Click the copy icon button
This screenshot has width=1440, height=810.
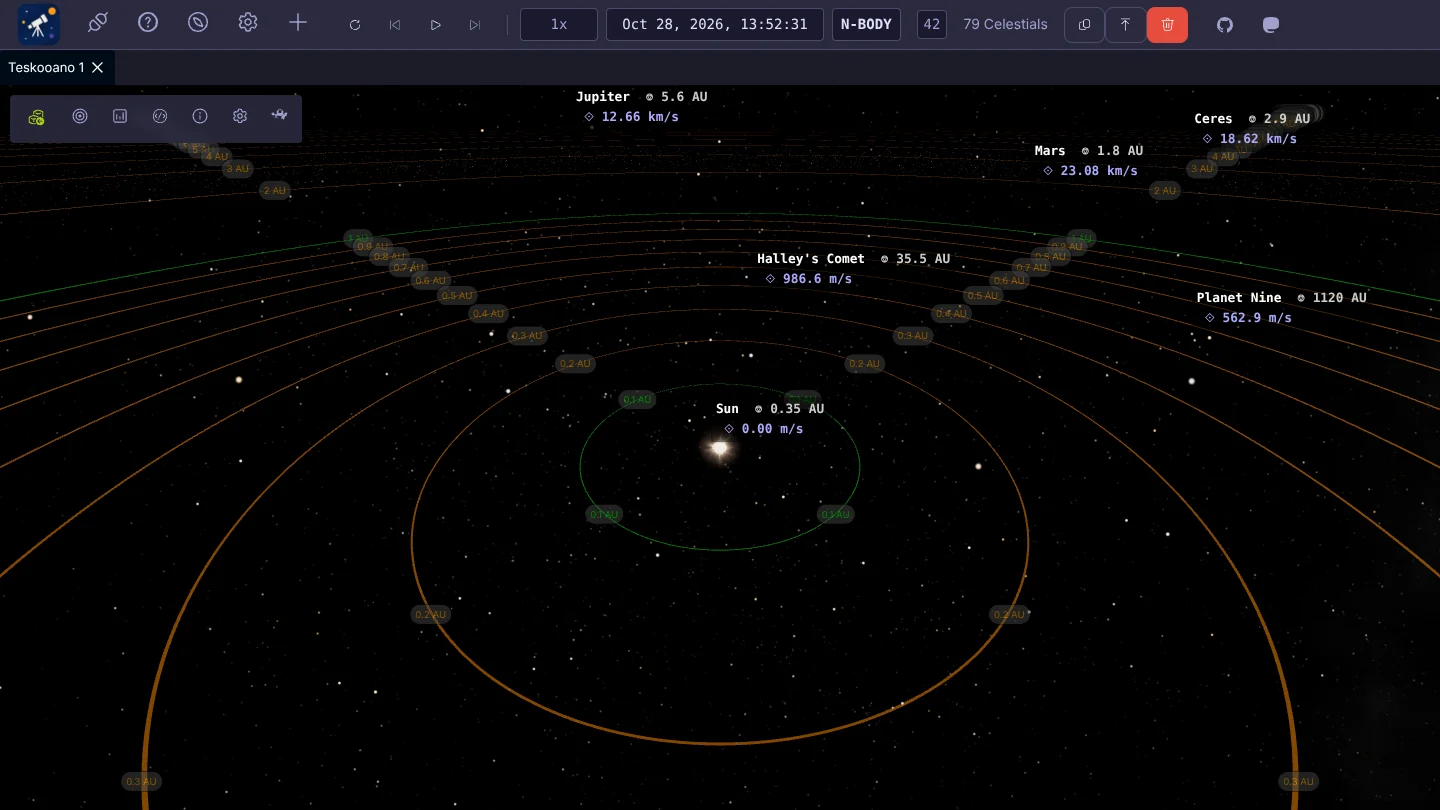pos(1085,25)
